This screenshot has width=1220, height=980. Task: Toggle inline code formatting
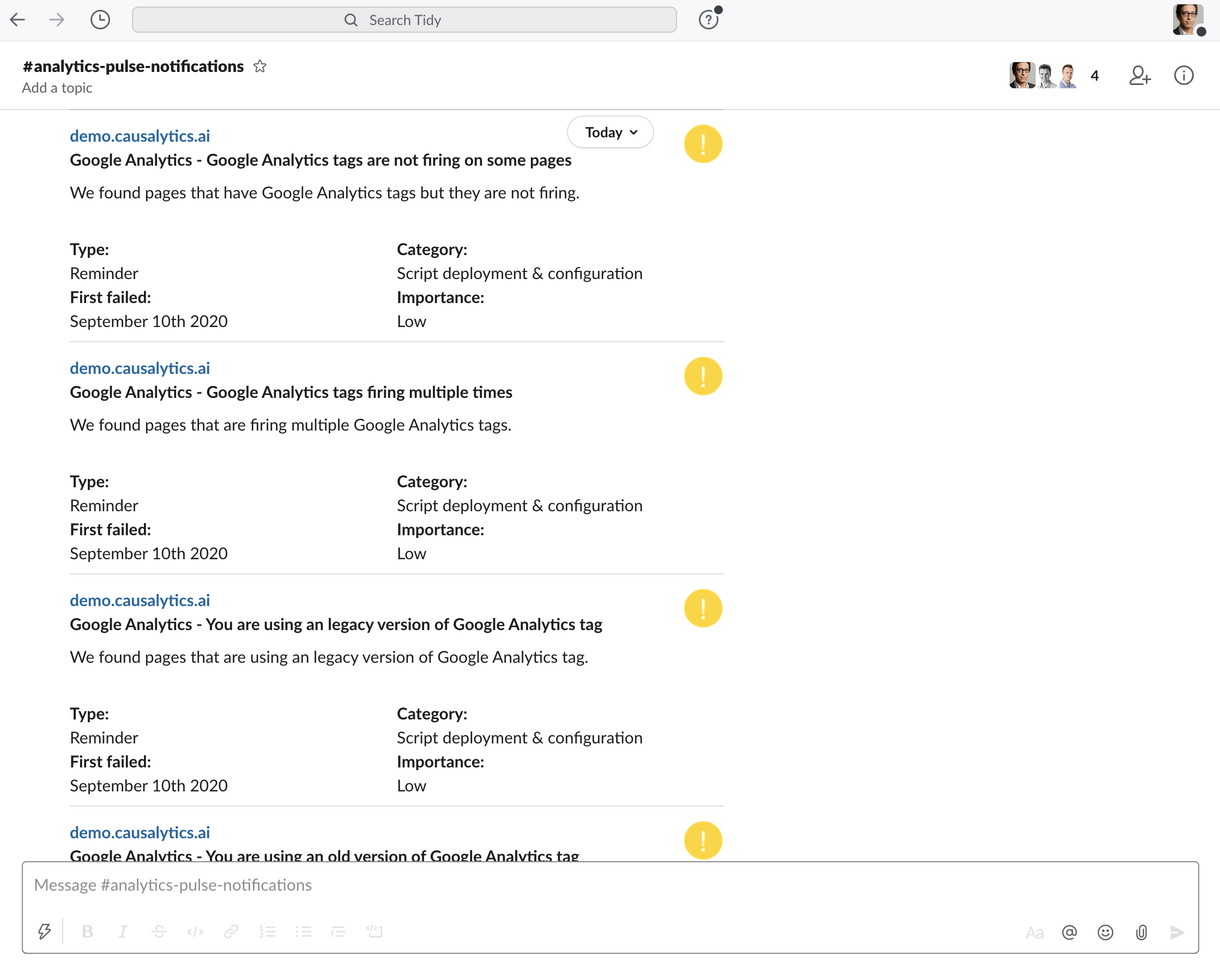pos(195,931)
